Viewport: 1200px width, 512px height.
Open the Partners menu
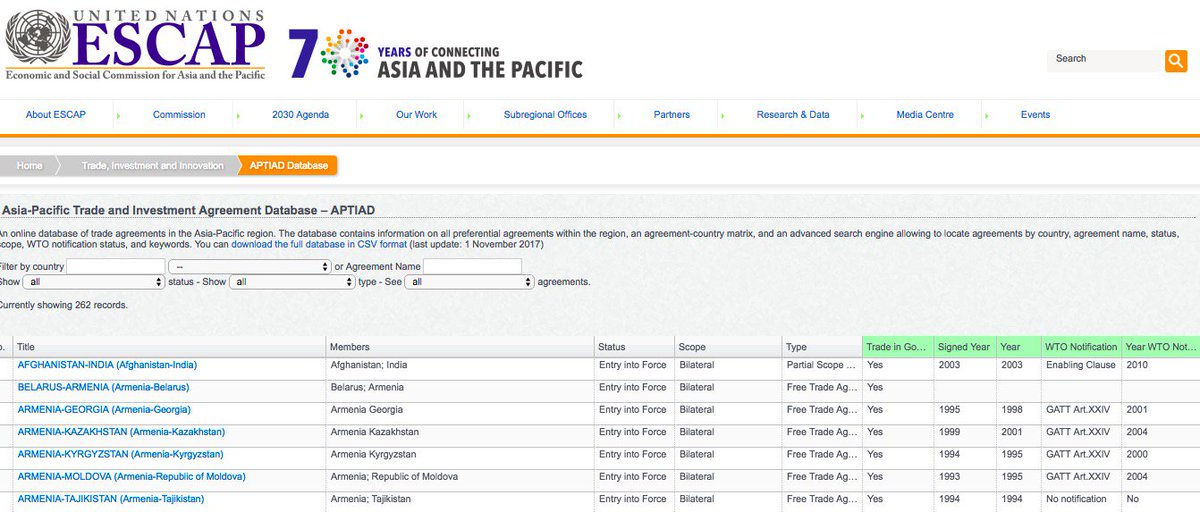[x=672, y=115]
